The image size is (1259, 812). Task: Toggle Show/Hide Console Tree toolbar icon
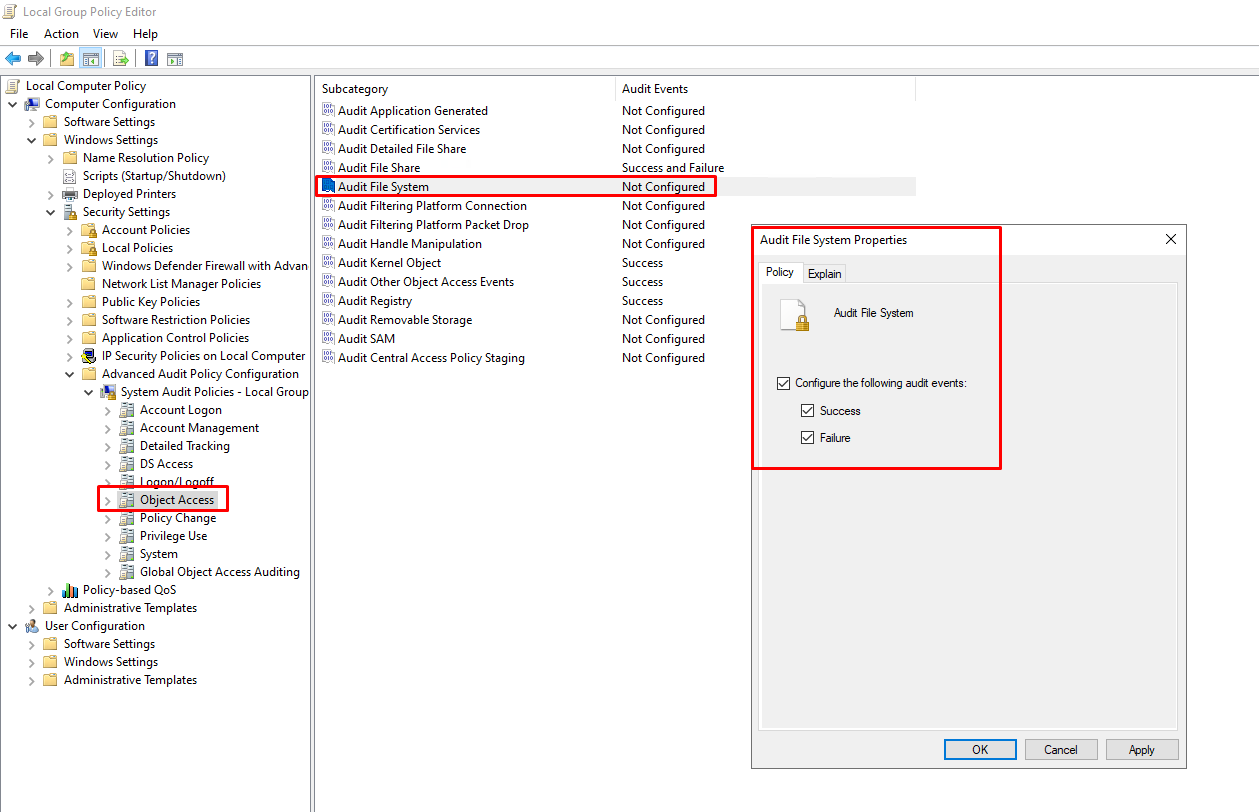point(90,58)
